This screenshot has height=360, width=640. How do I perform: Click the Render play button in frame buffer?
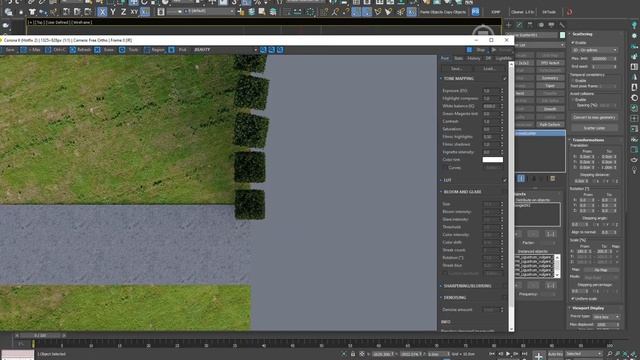coord(502,50)
